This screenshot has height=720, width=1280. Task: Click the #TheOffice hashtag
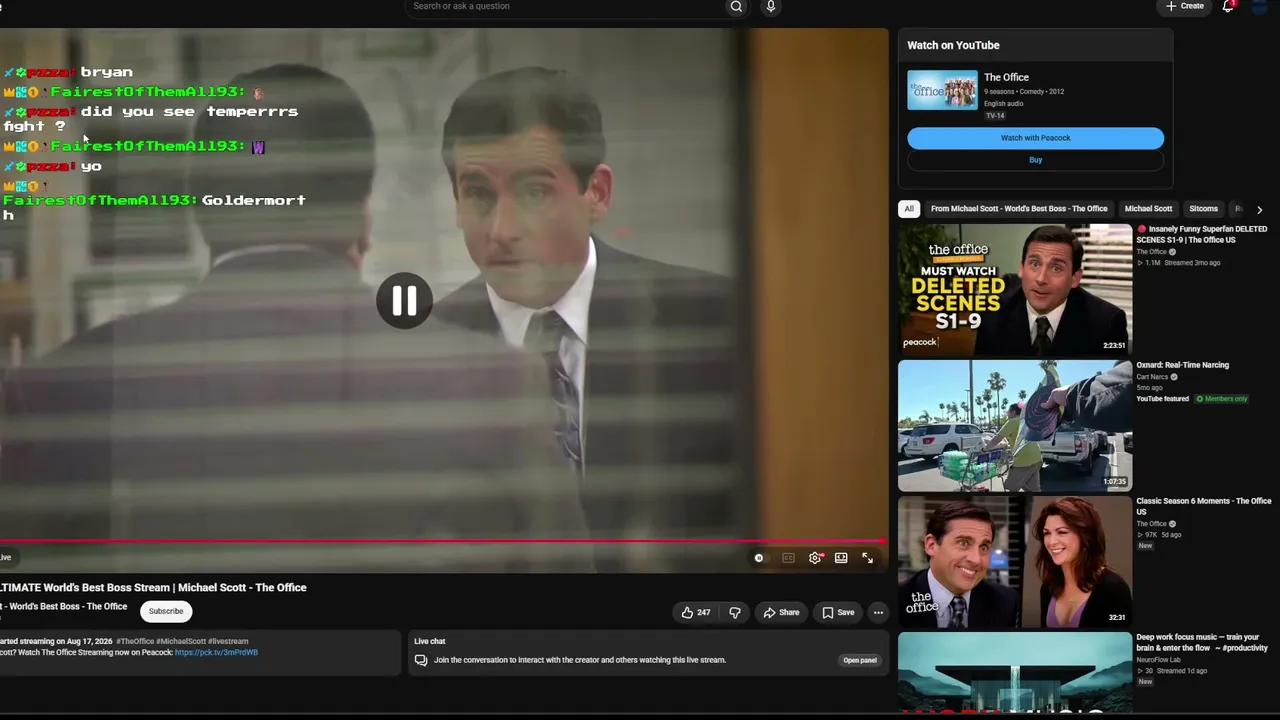135,642
